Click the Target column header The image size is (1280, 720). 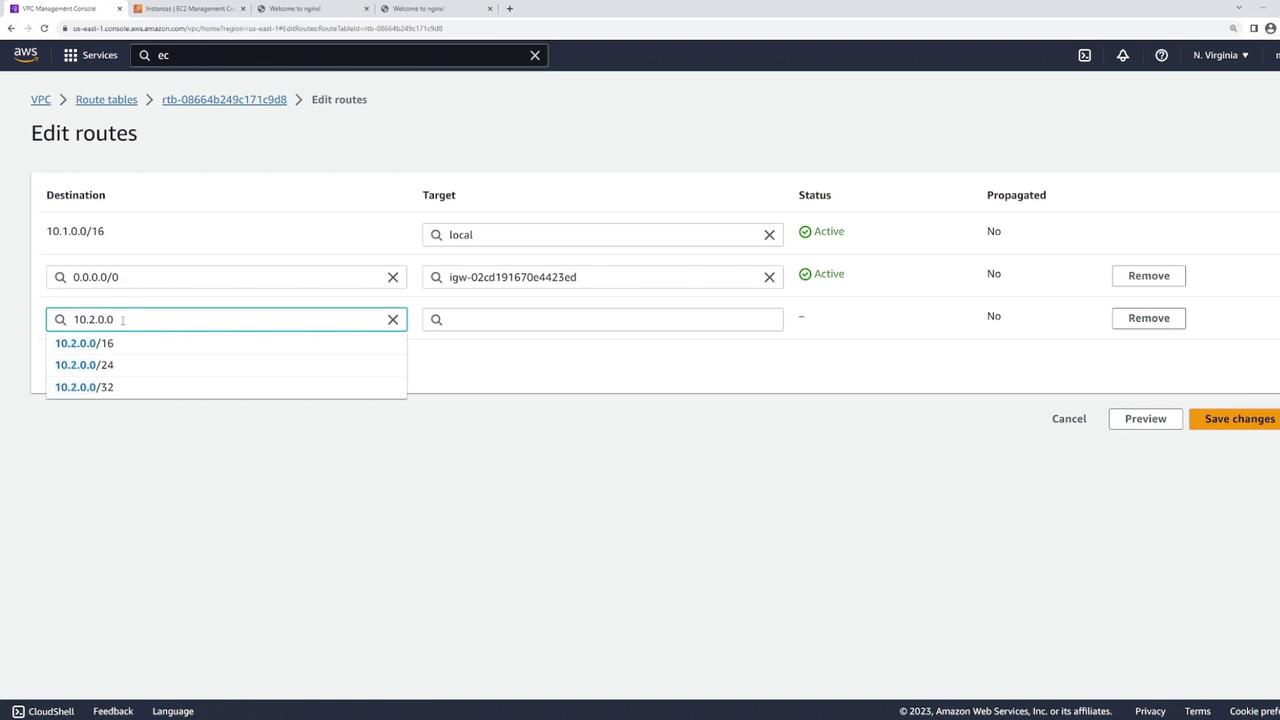pos(439,195)
